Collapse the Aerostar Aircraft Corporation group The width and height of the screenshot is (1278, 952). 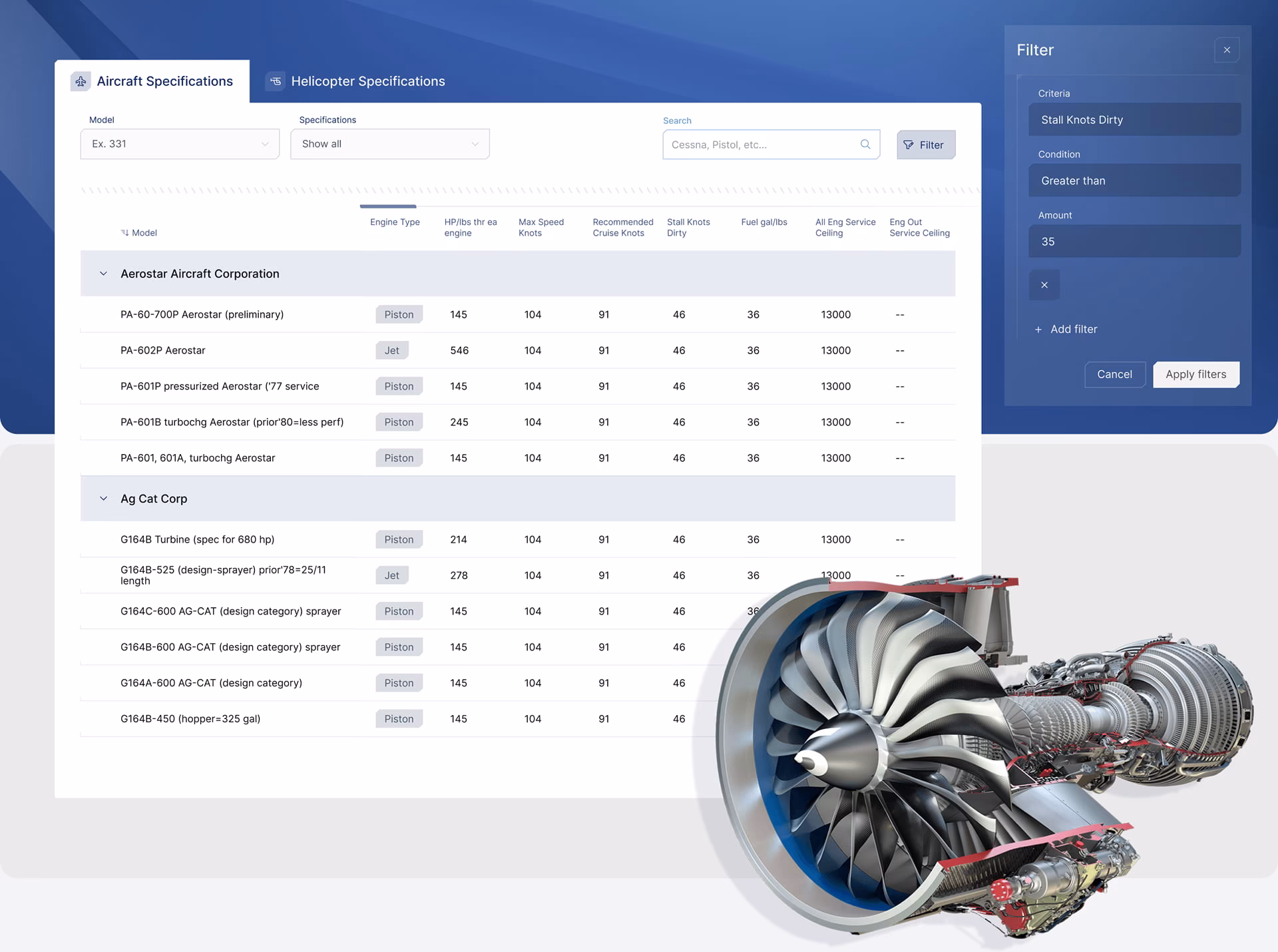[103, 274]
